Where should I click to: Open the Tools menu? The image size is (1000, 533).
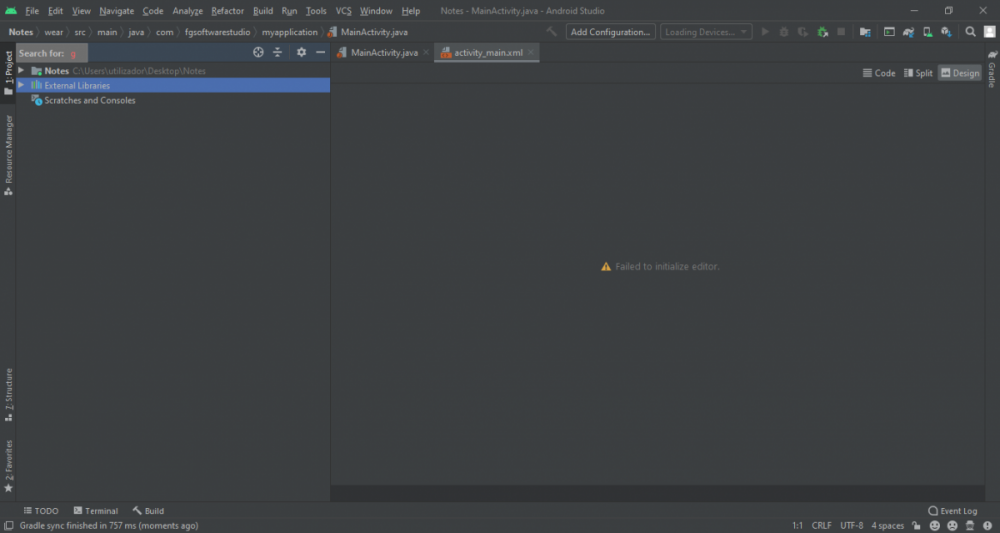click(x=316, y=11)
